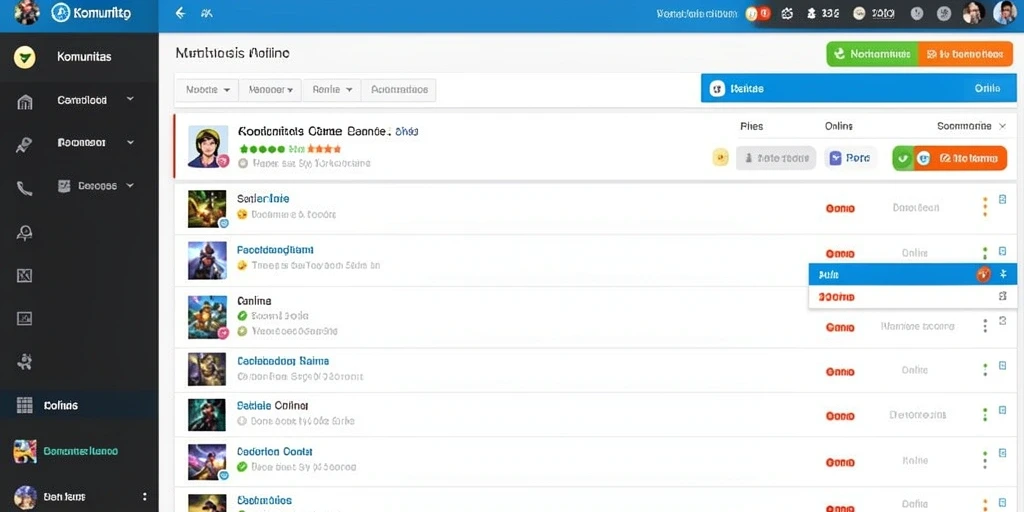Click the gear-like icon right of red badge
The width and height of the screenshot is (1024, 512).
point(787,13)
